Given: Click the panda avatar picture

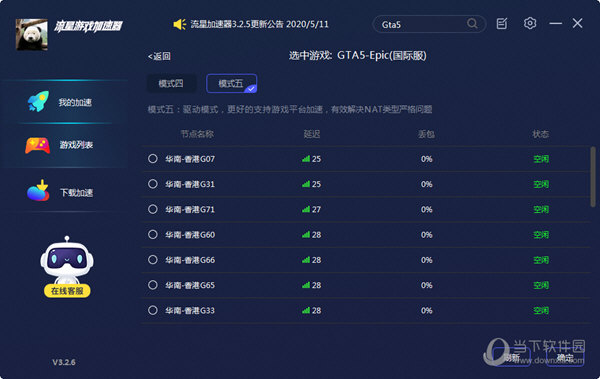Looking at the screenshot, I should 32,34.
